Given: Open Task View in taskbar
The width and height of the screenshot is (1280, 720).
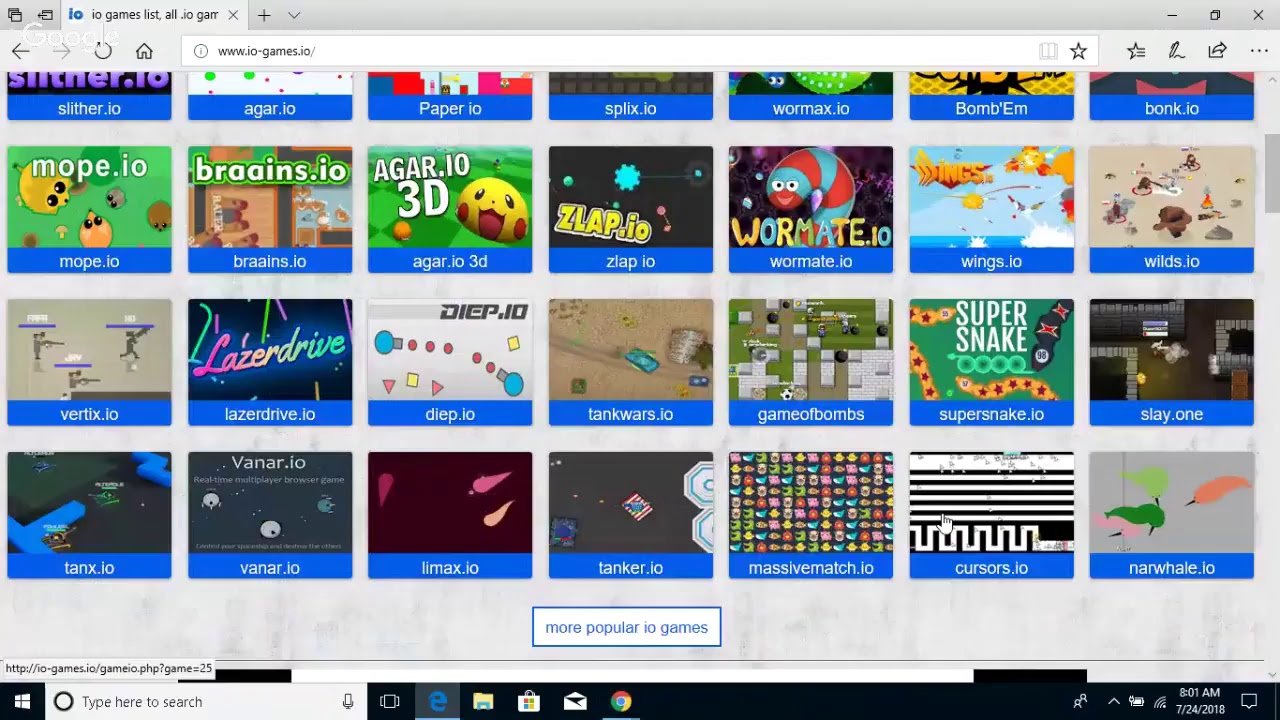Looking at the screenshot, I should pyautogui.click(x=390, y=701).
